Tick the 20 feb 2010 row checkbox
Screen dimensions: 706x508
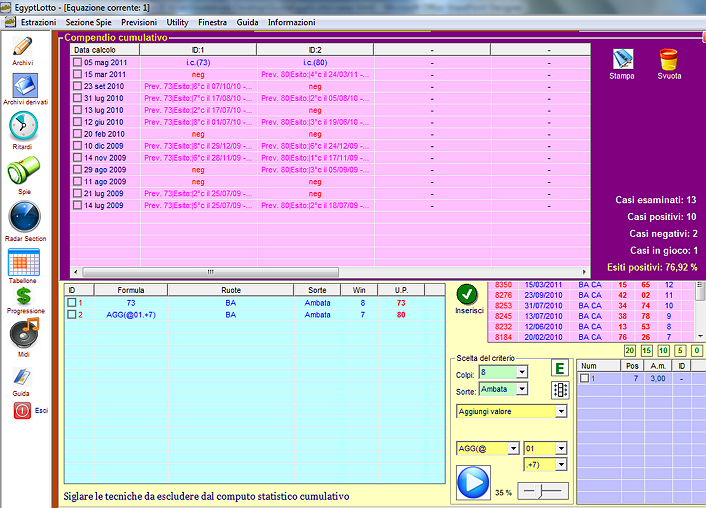click(x=77, y=133)
